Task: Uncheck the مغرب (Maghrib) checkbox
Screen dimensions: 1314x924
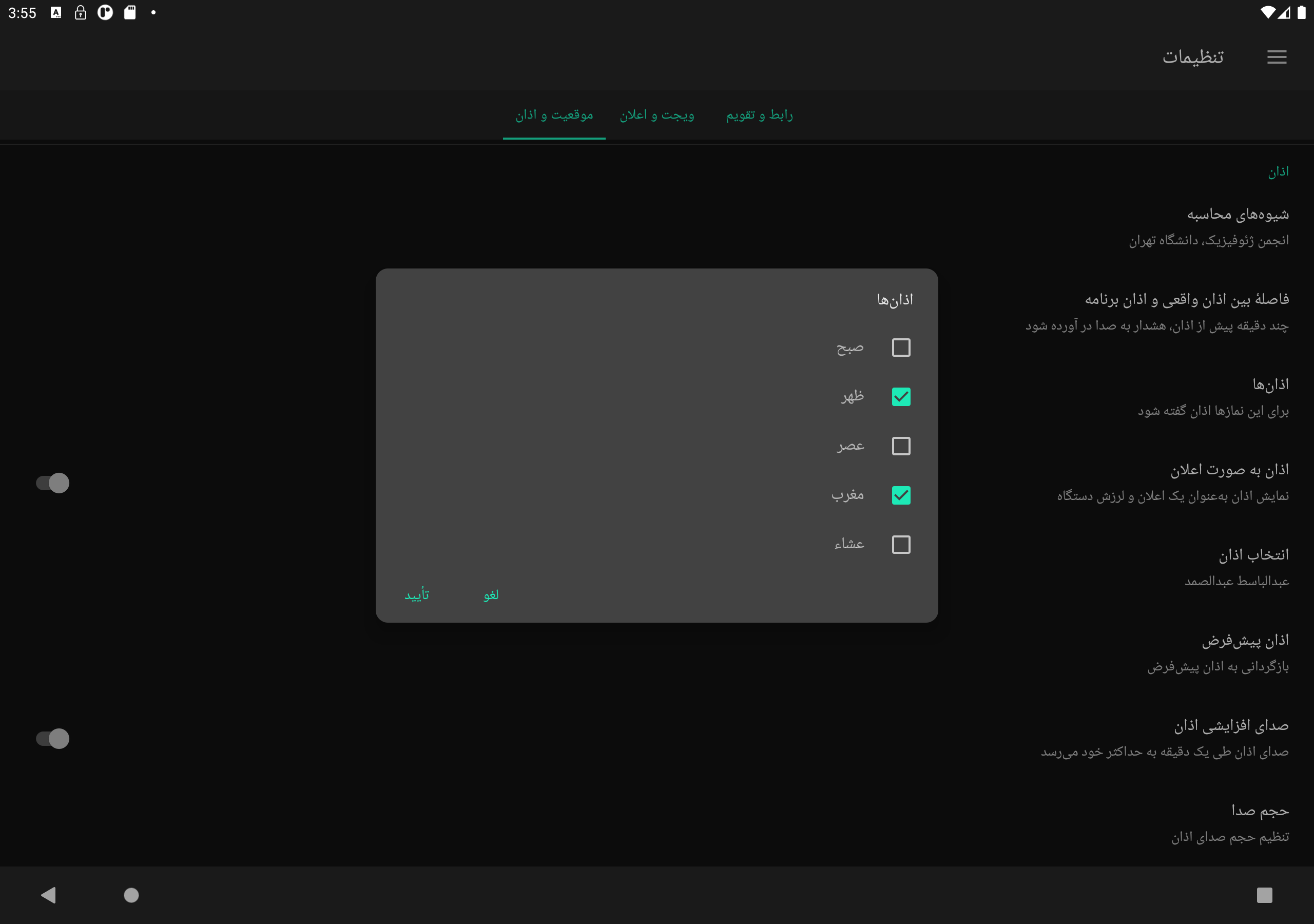Action: coord(901,495)
